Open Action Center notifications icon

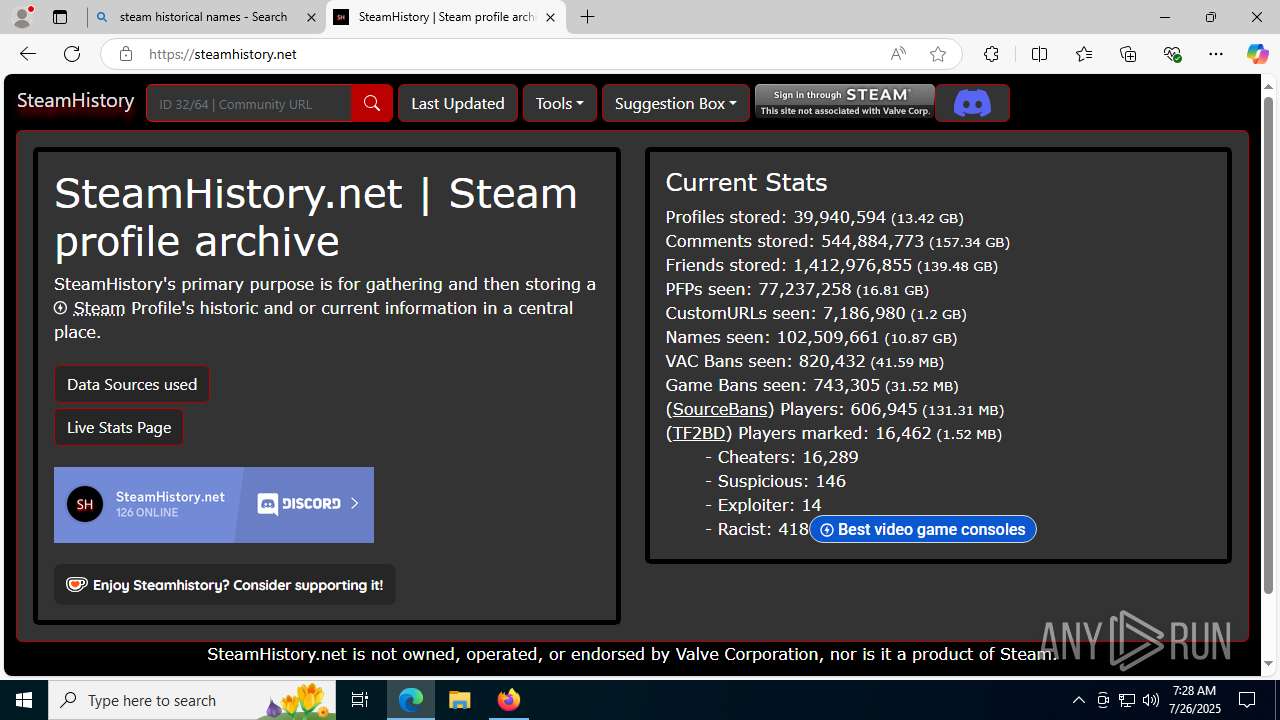1247,700
